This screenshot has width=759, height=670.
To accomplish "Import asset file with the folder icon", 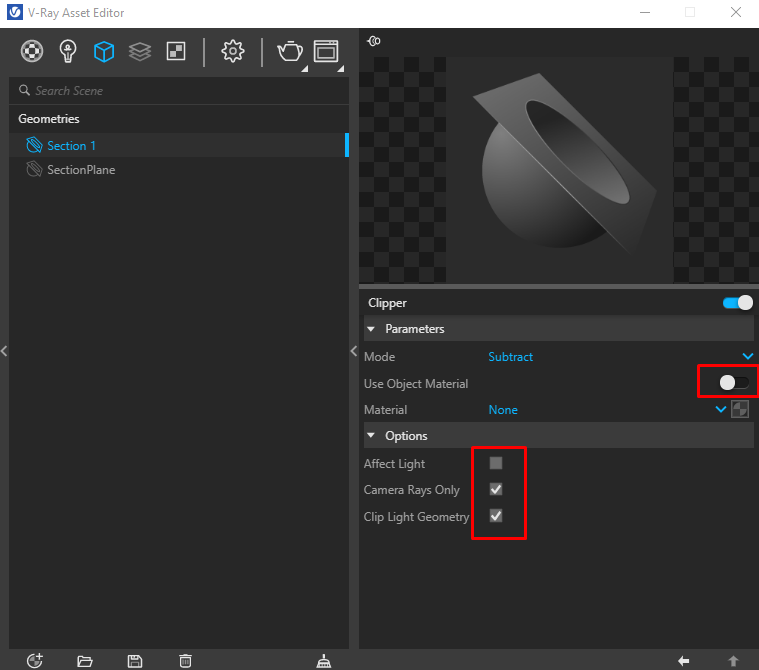I will tap(85, 661).
